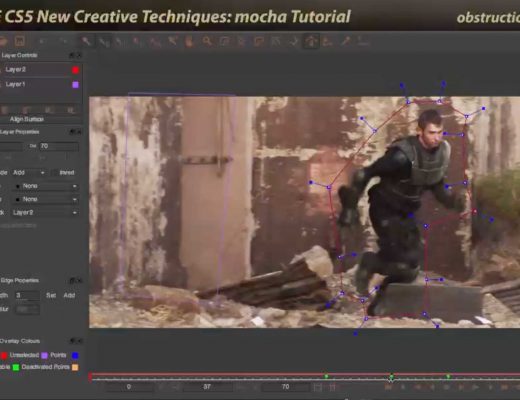Click the first layer icon button above Align Surface
Image resolution: width=520 pixels, height=400 pixels.
[x=5, y=110]
